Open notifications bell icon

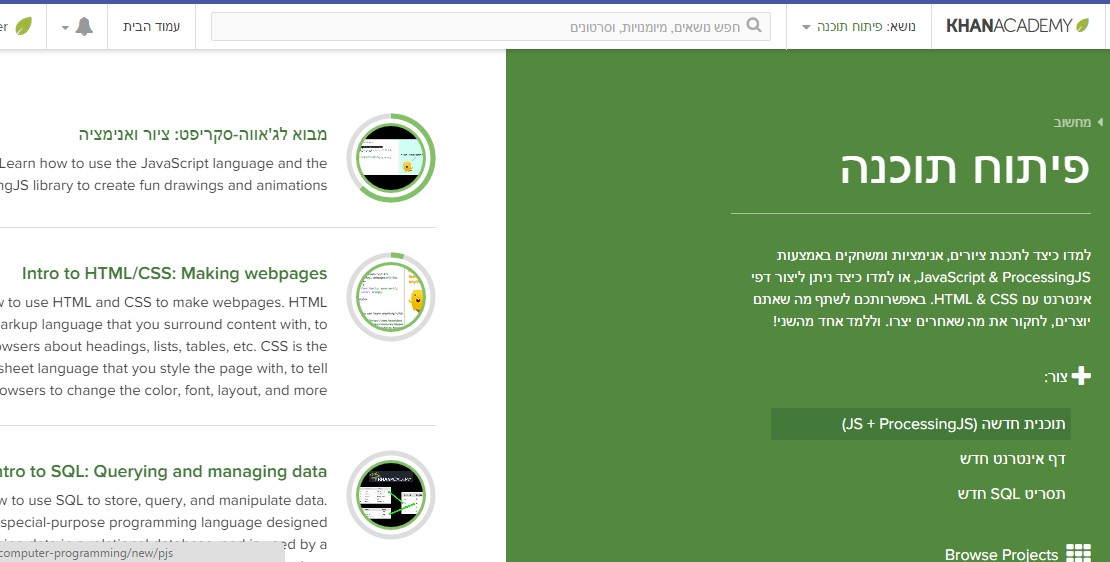click(84, 27)
